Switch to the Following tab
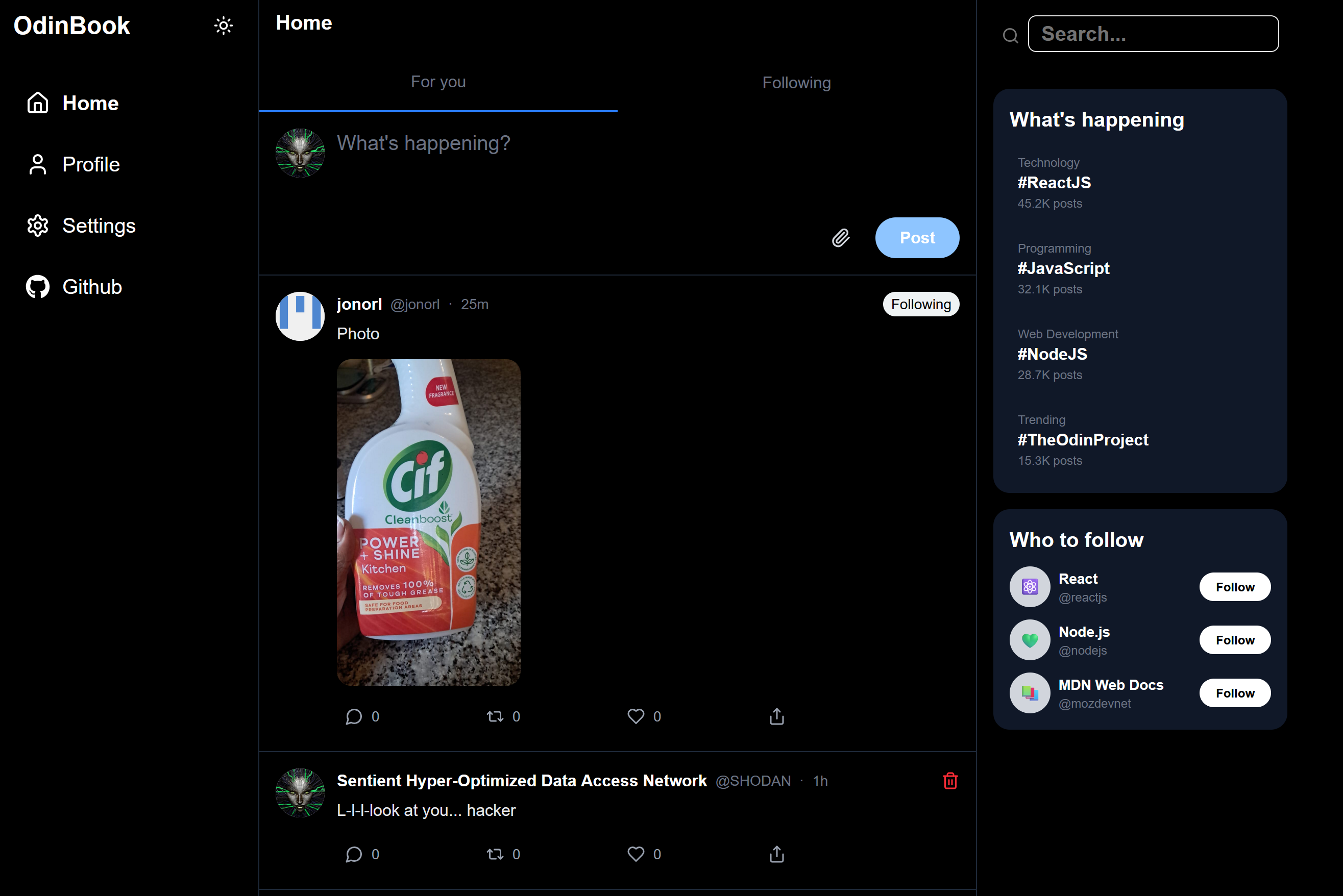Viewport: 1343px width, 896px height. pos(796,83)
